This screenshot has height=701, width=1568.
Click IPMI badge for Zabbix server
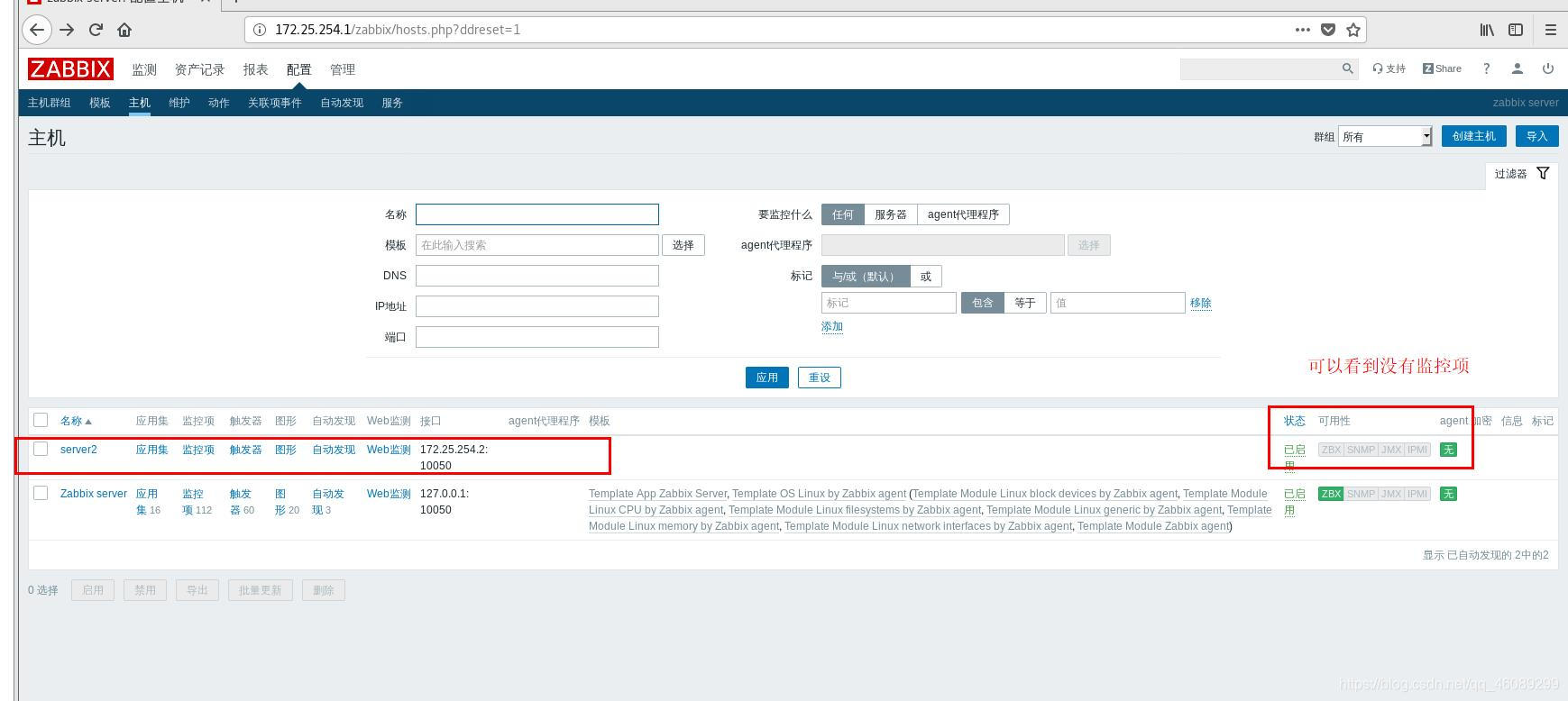pyautogui.click(x=1417, y=494)
